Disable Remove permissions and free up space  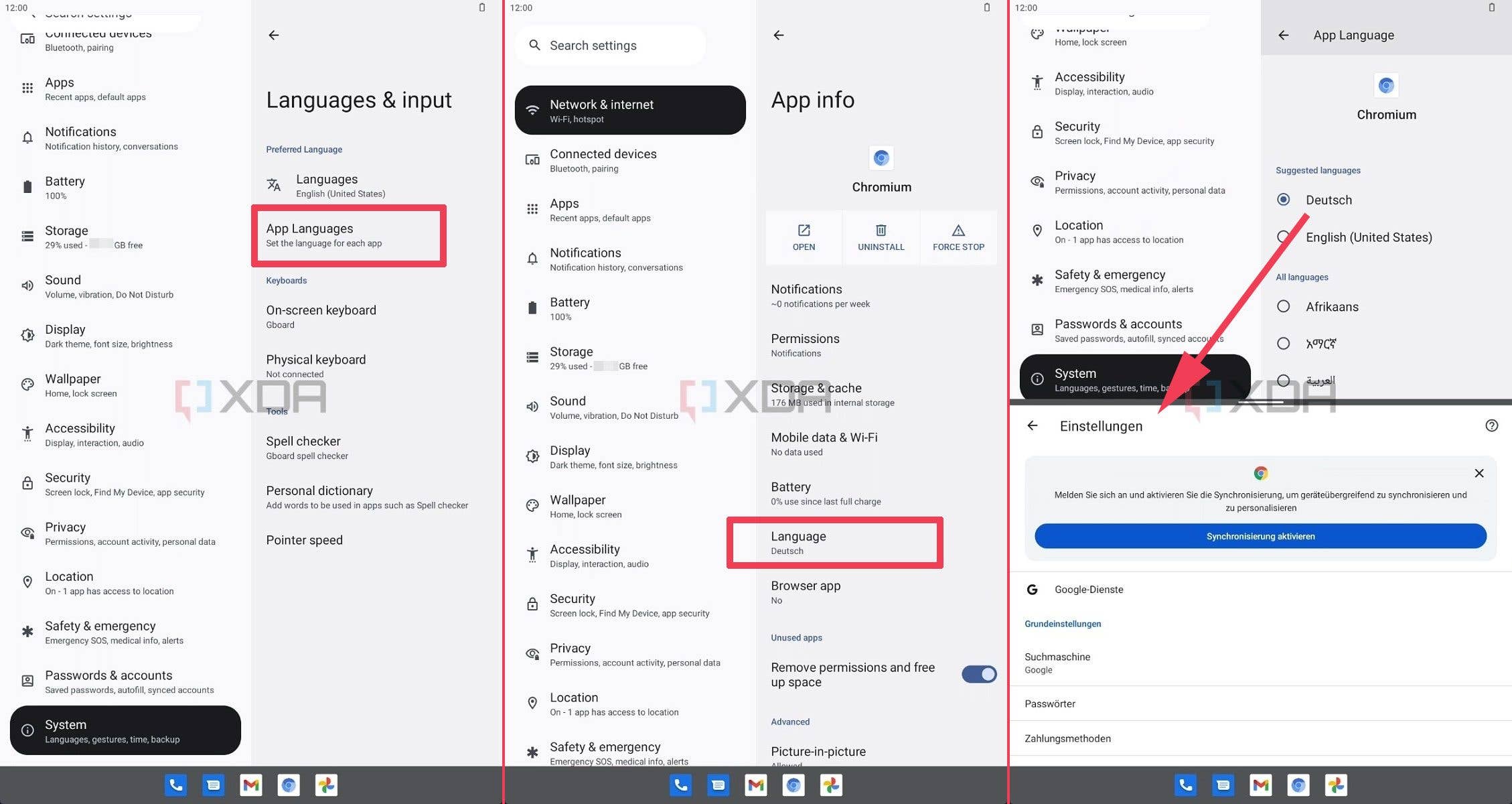[x=978, y=674]
